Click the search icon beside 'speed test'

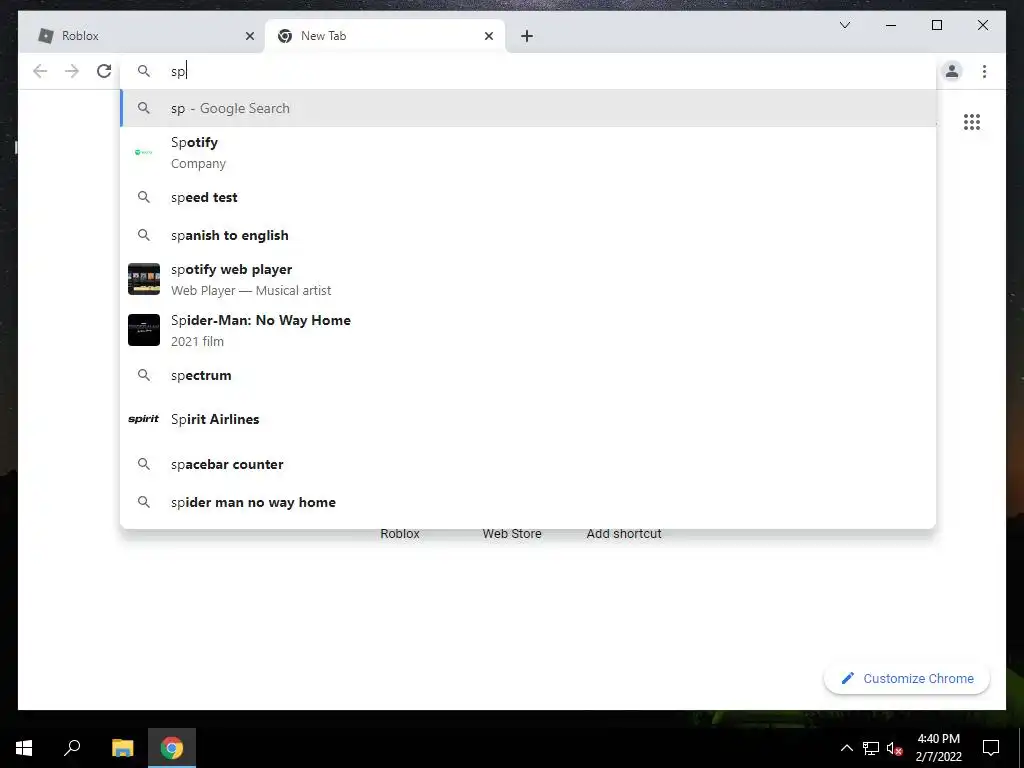click(144, 197)
